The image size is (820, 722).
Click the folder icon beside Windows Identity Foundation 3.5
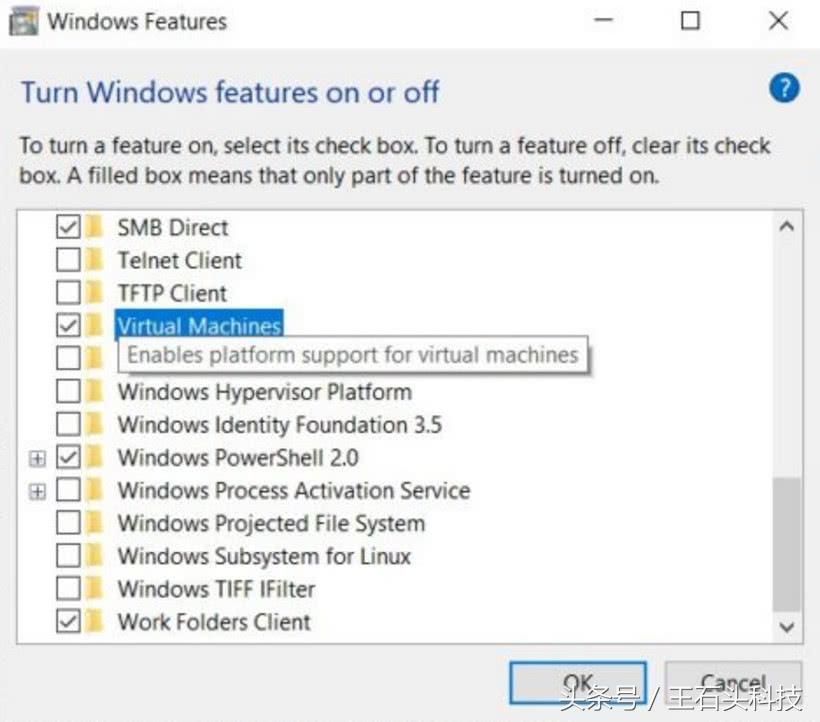click(x=94, y=424)
